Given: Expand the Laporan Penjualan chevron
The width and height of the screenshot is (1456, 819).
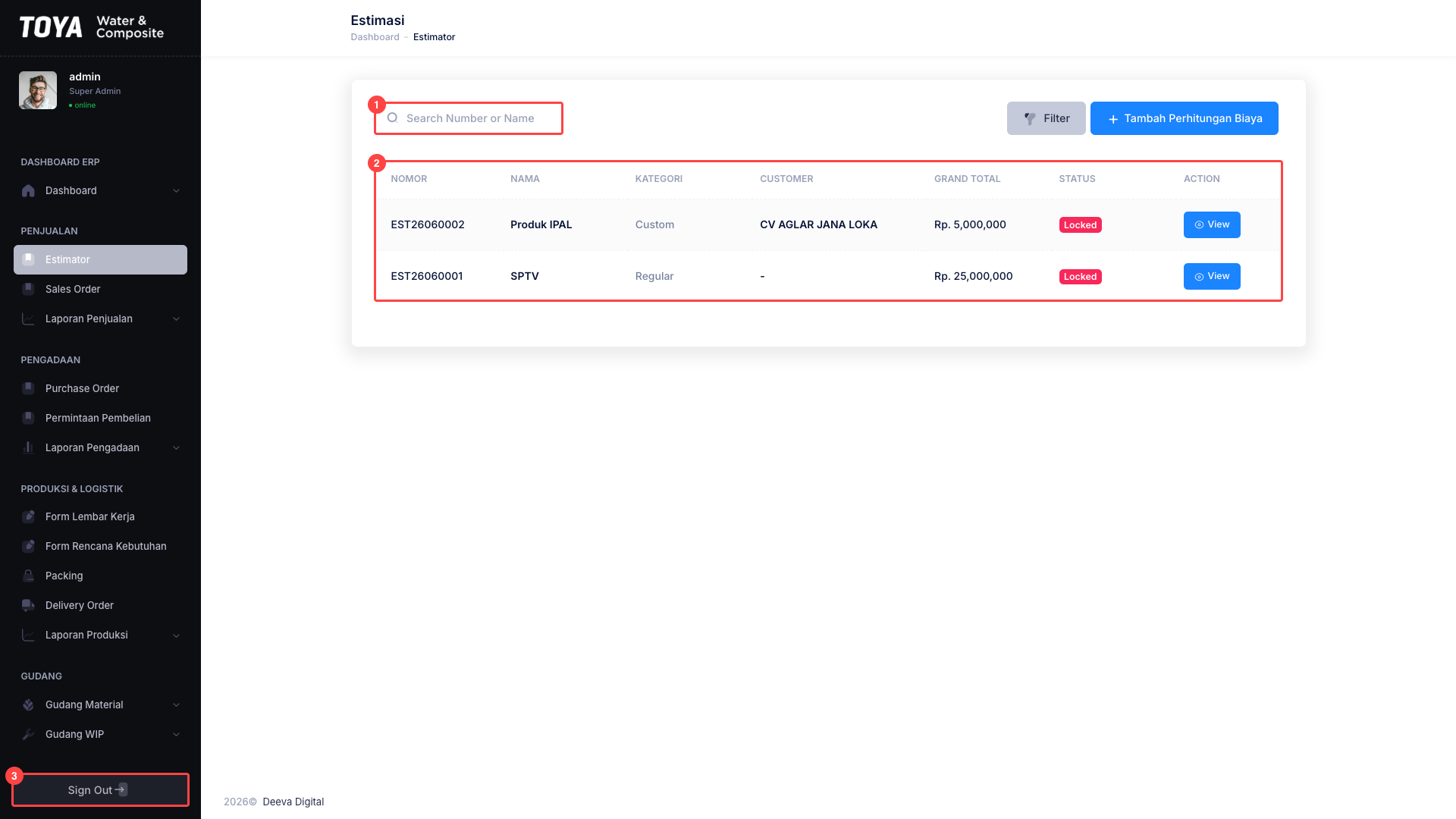Looking at the screenshot, I should click(176, 318).
